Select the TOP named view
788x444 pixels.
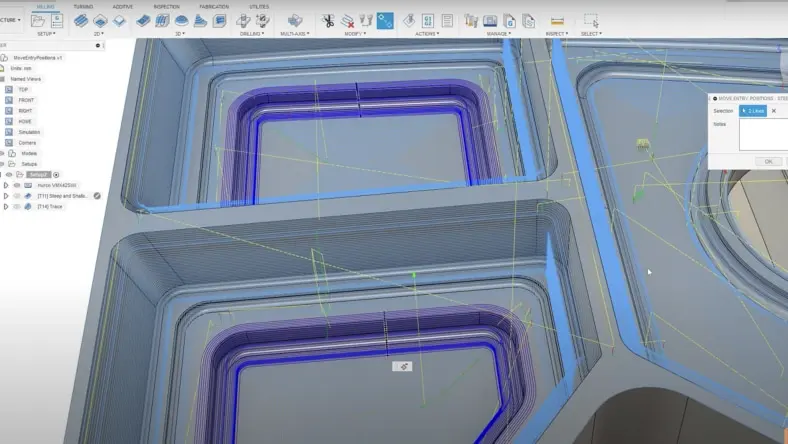tap(23, 90)
